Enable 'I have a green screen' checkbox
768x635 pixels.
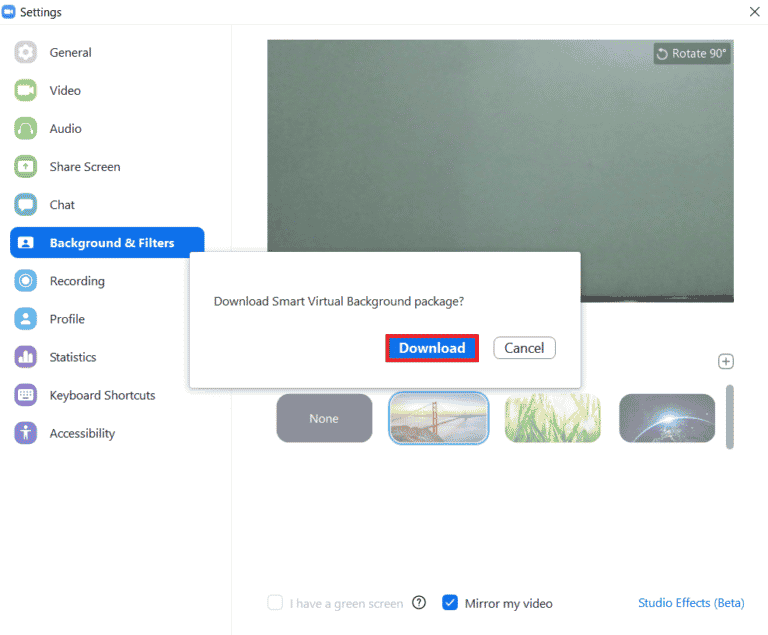[x=275, y=603]
